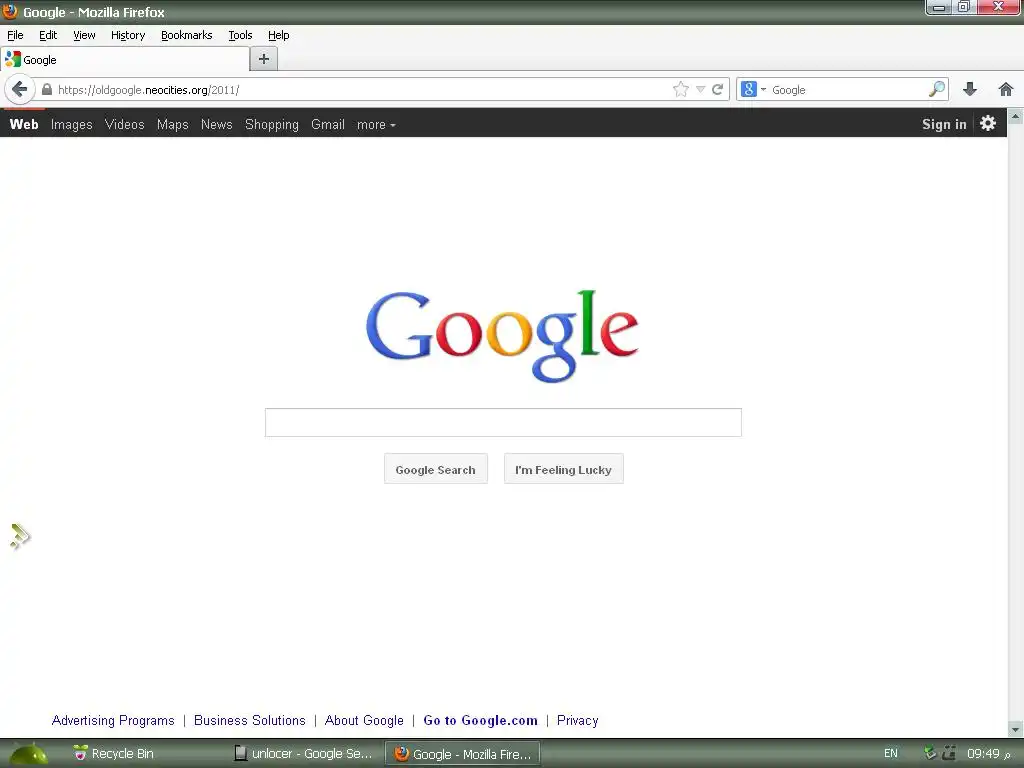This screenshot has height=768, width=1024.
Task: Open a new tab with the plus button
Action: click(x=264, y=59)
